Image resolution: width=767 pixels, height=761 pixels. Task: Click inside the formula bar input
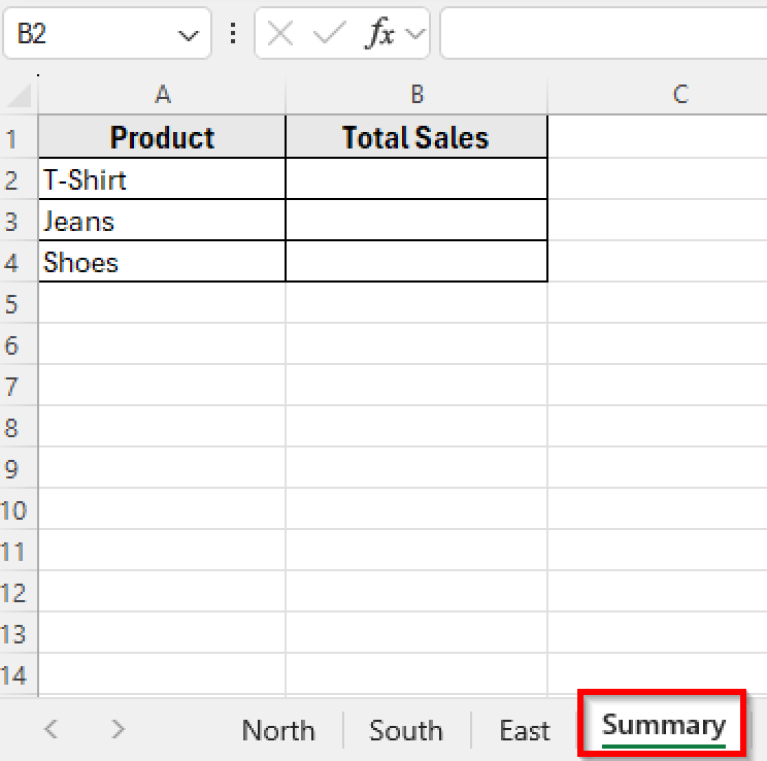(x=600, y=34)
